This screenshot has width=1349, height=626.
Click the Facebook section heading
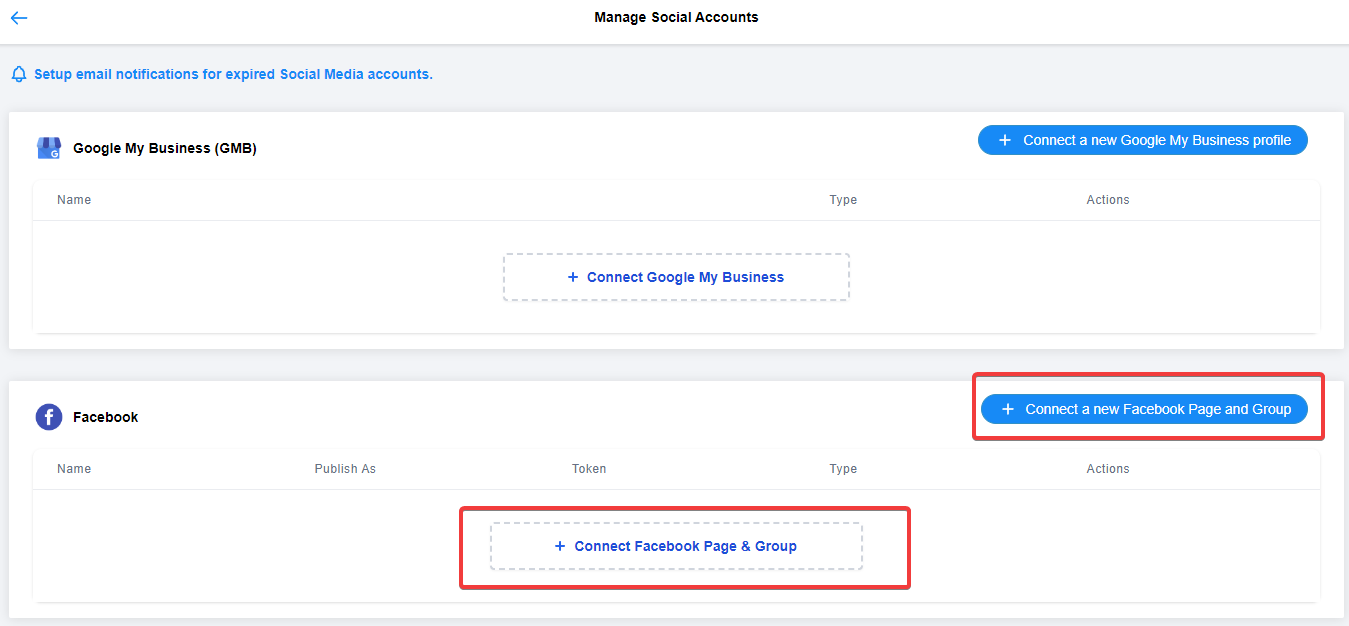pos(106,417)
